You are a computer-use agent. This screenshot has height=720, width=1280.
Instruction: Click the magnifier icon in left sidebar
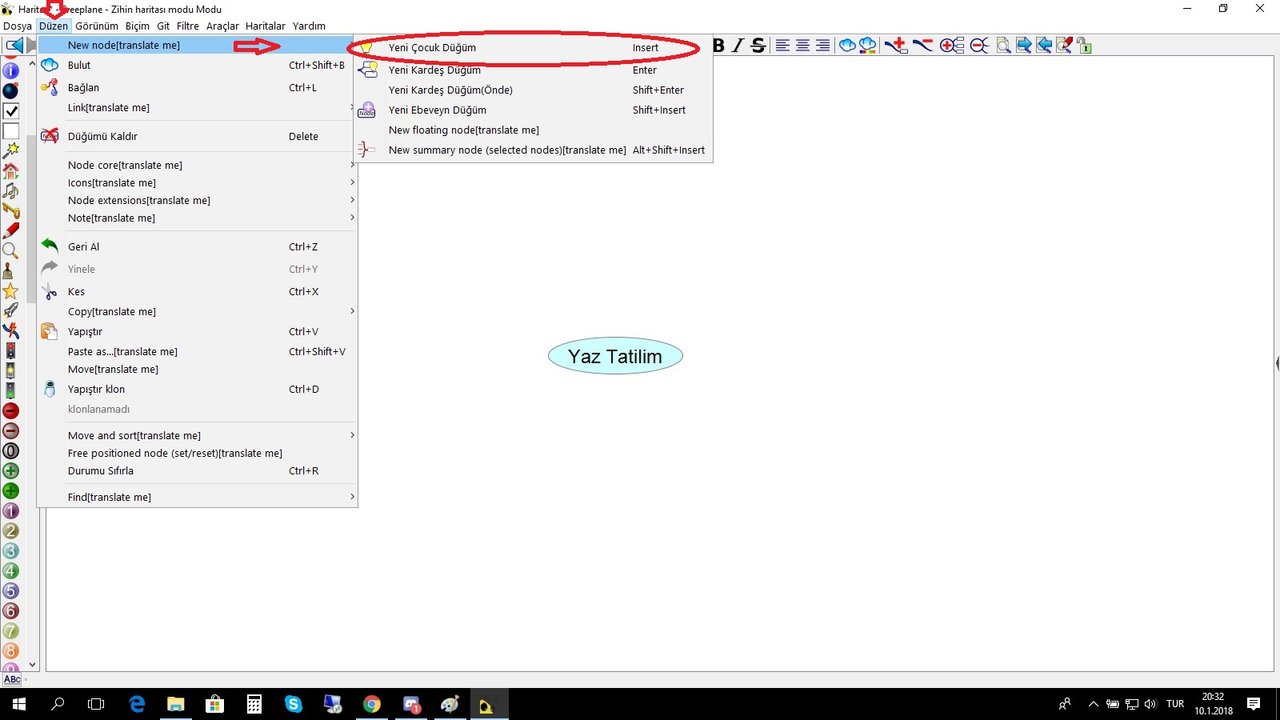click(x=10, y=250)
